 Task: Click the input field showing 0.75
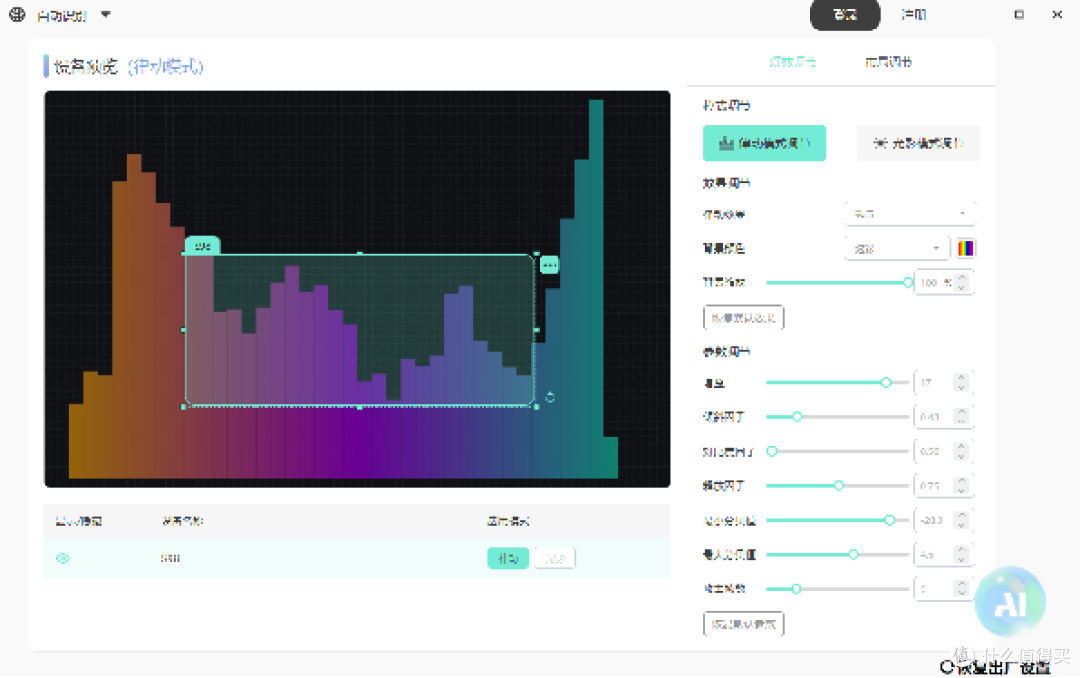[933, 486]
